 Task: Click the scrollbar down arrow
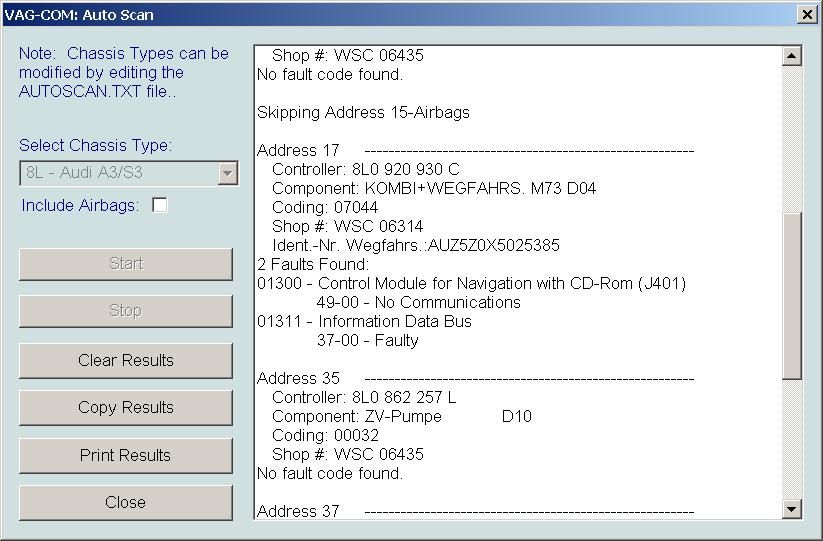(792, 508)
